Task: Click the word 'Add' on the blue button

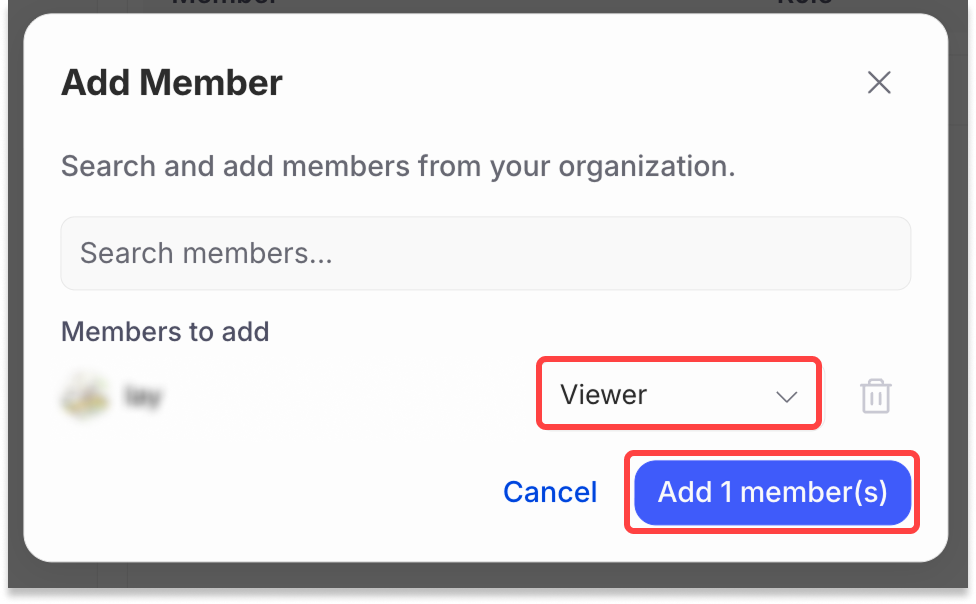Action: click(685, 492)
